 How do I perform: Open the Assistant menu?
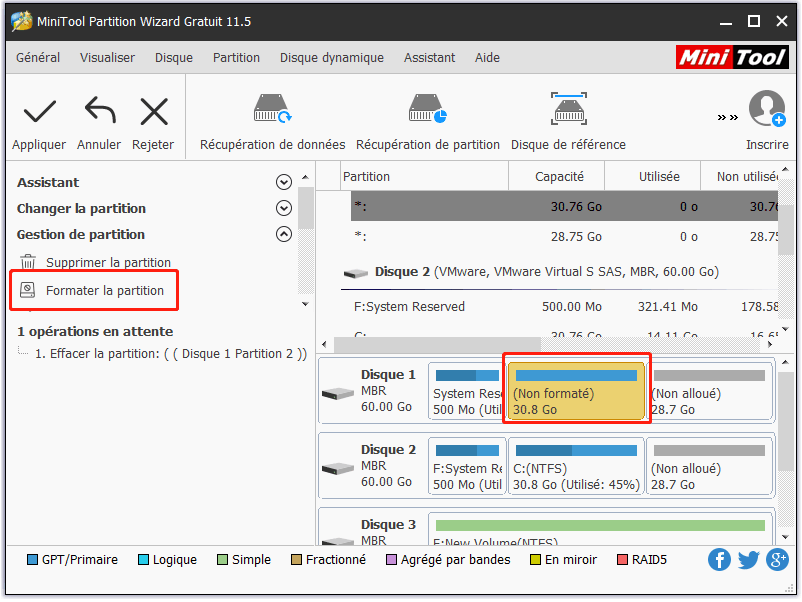430,58
